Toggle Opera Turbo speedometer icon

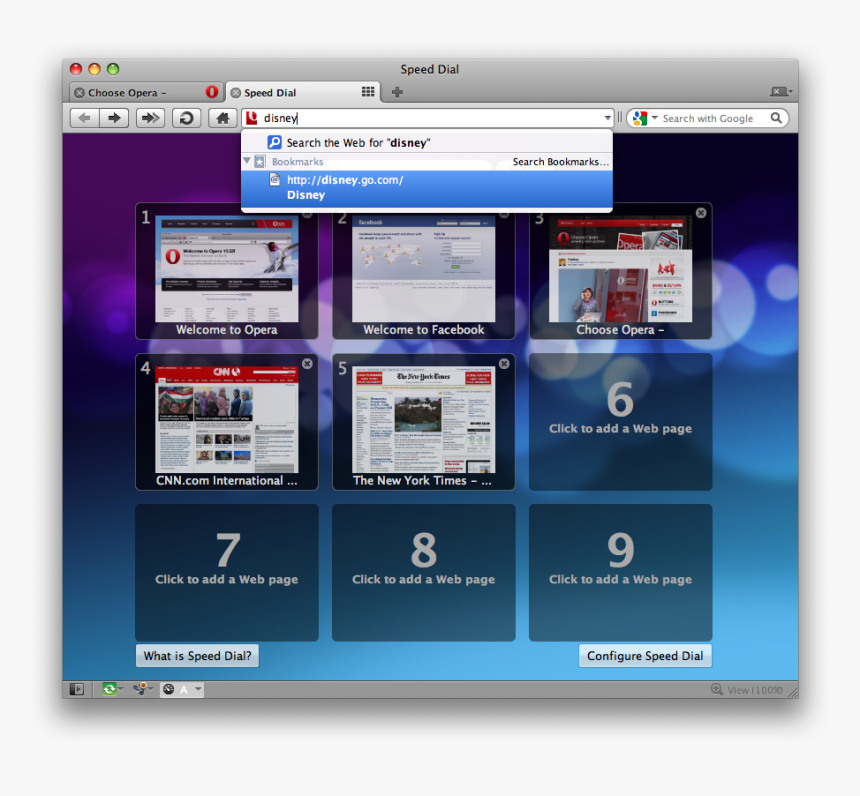(x=169, y=690)
